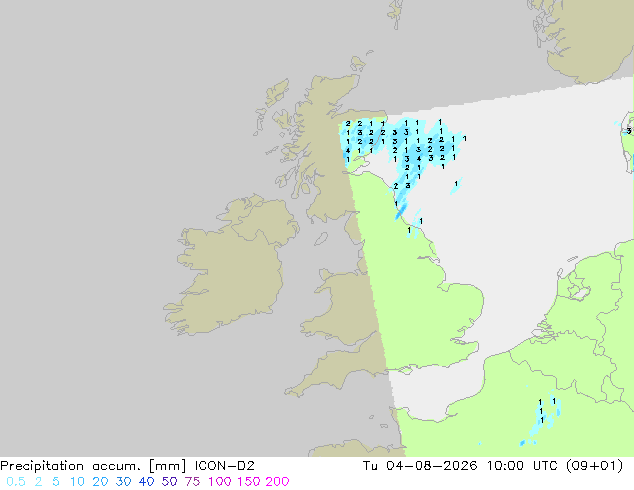
Task: Click the 150 legend value
Action: pos(249,482)
